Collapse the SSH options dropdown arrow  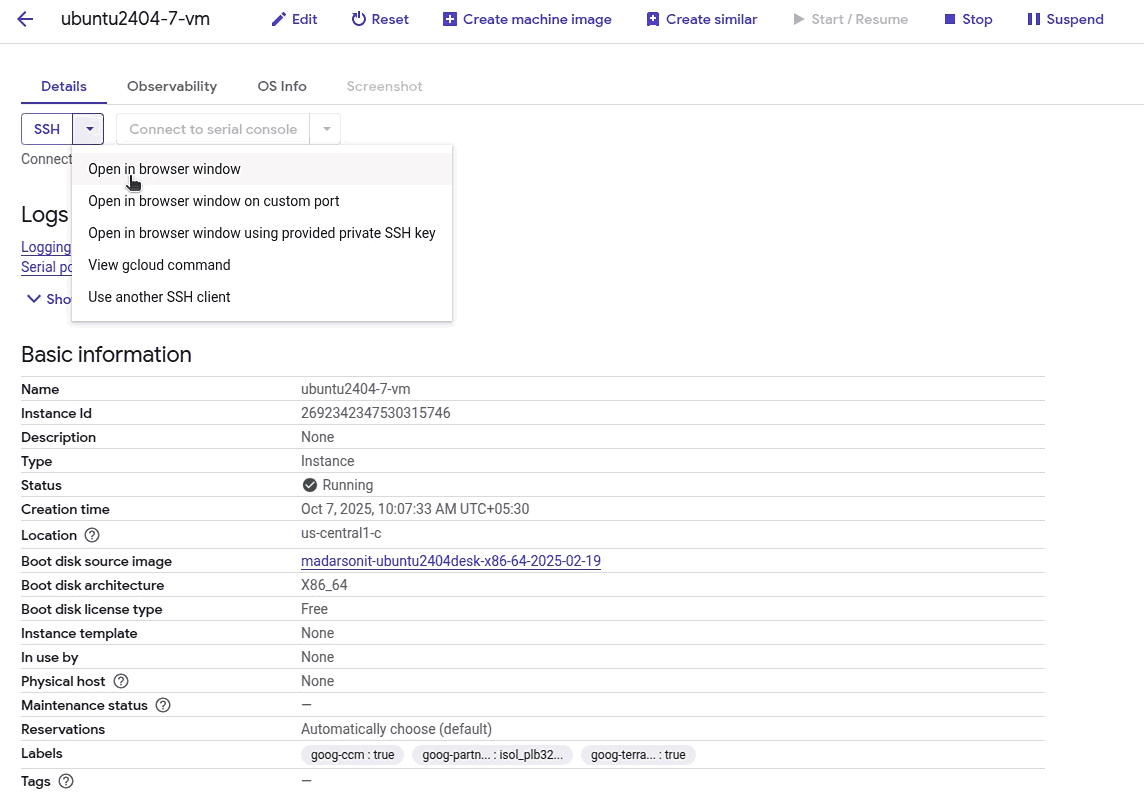click(x=89, y=129)
